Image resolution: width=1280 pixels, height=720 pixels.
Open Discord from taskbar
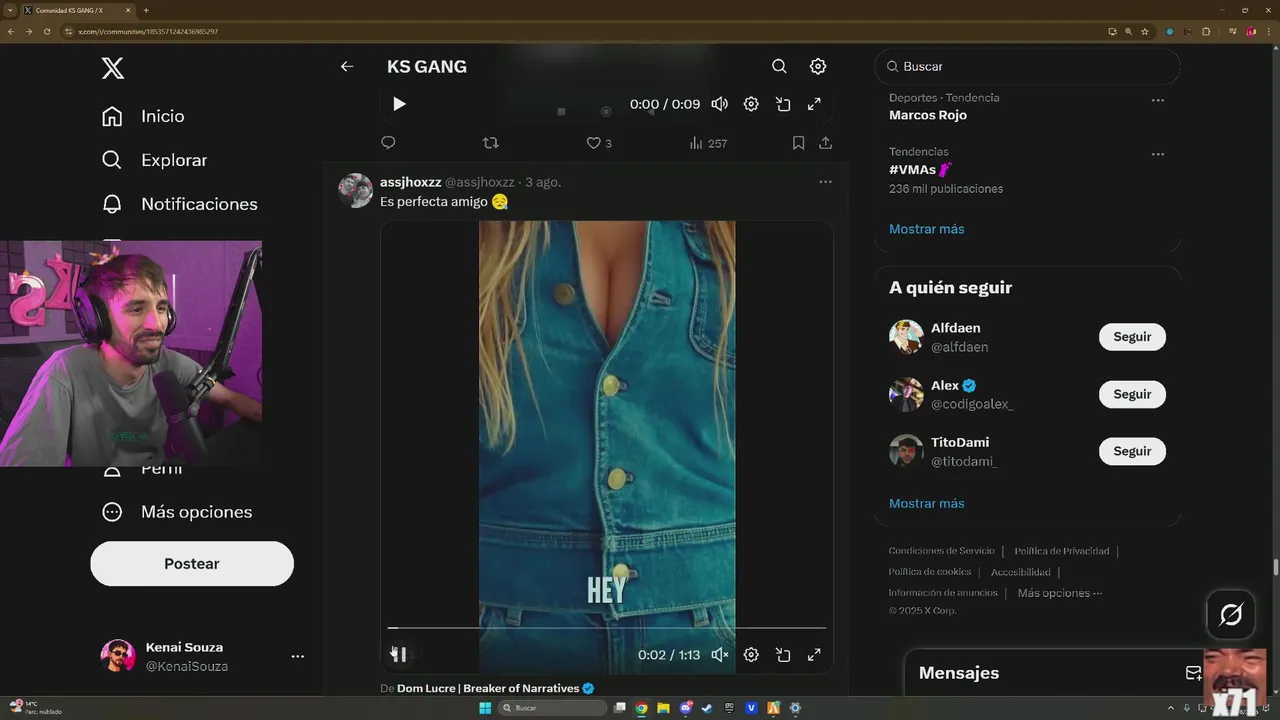click(x=685, y=708)
